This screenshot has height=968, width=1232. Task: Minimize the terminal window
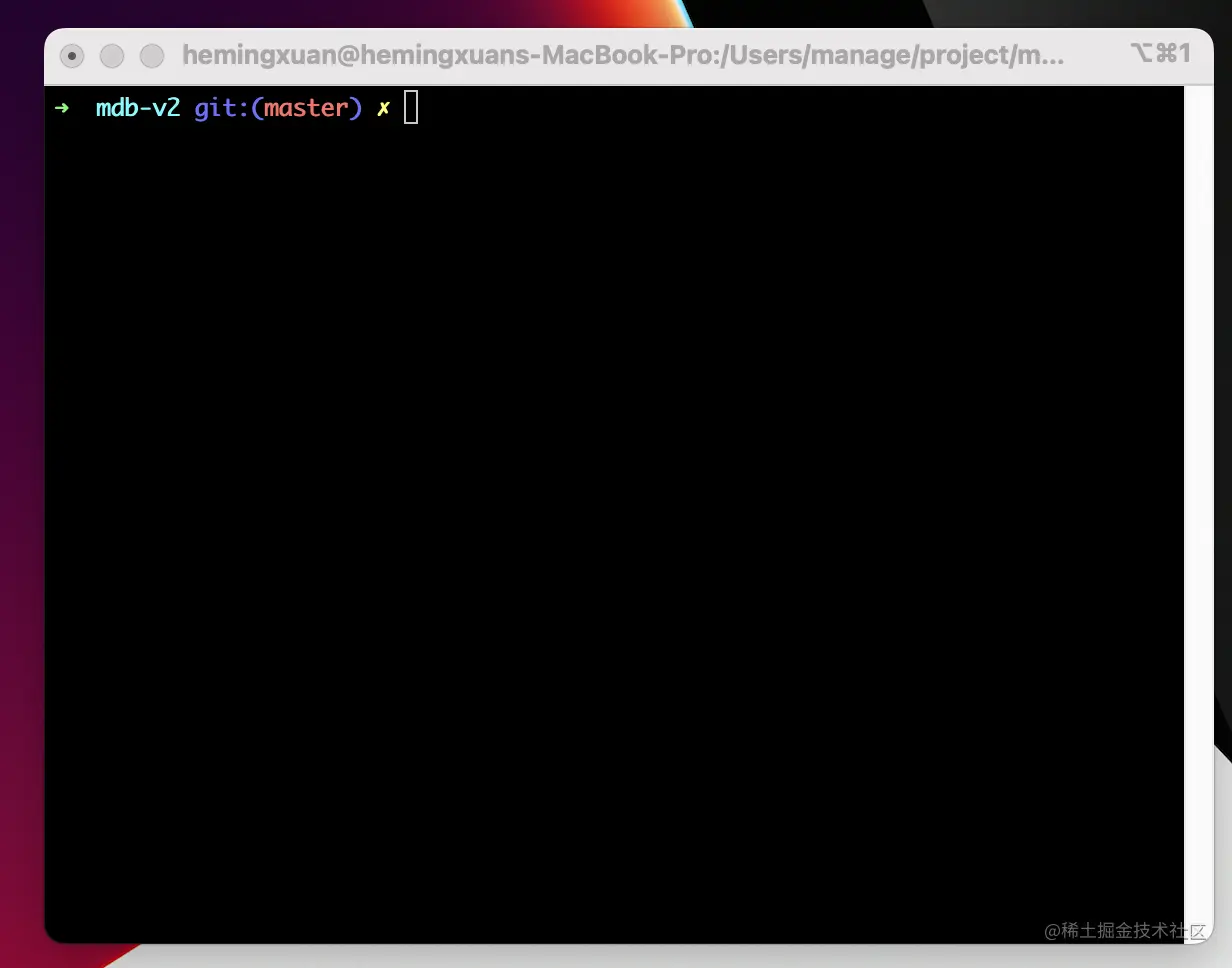(112, 56)
